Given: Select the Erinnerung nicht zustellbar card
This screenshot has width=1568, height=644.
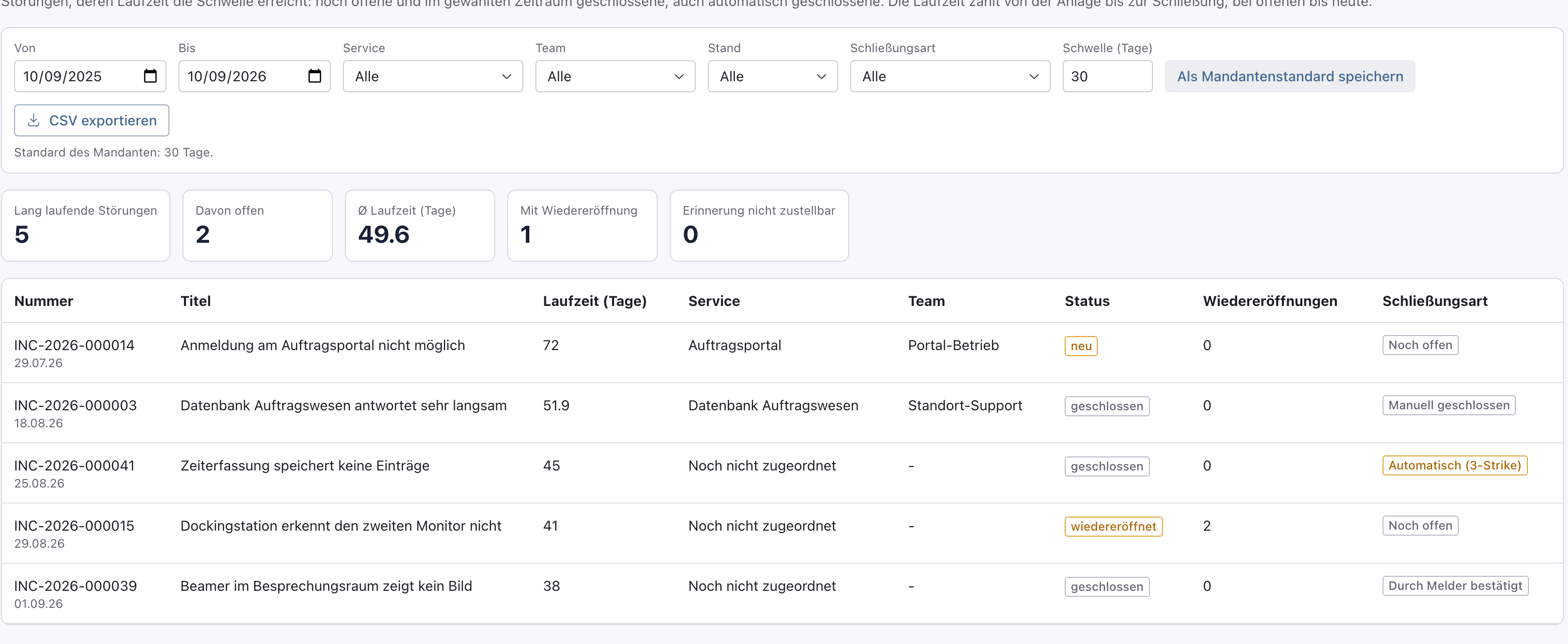Looking at the screenshot, I should click(759, 225).
